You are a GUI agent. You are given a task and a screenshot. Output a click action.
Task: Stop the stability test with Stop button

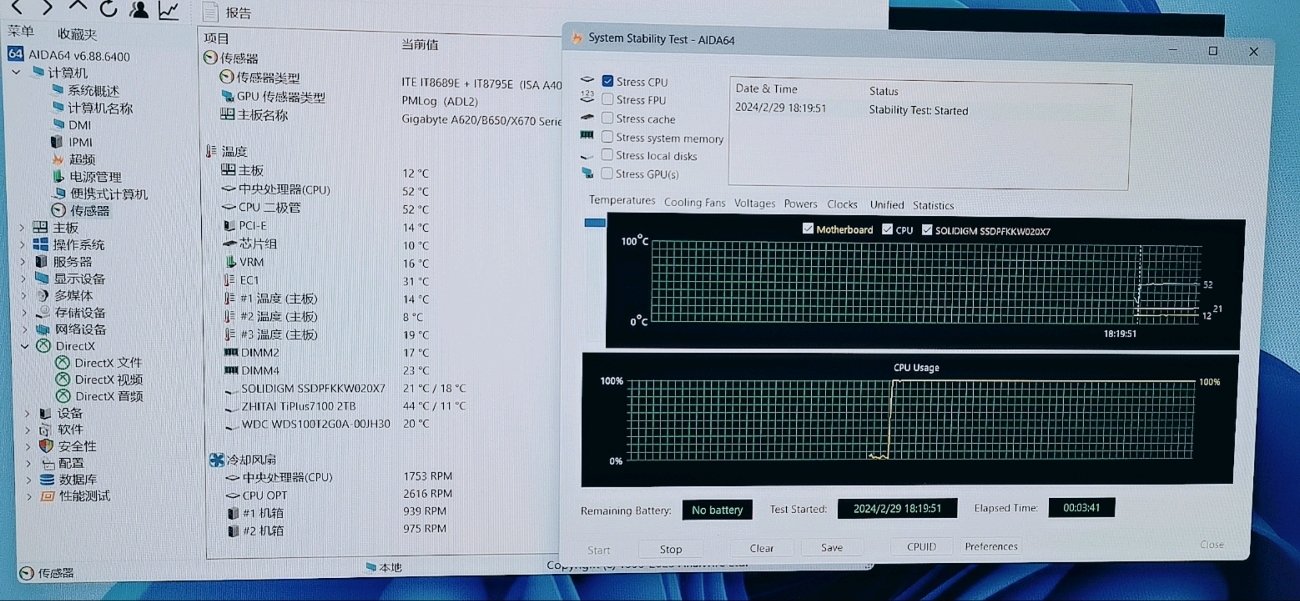tap(671, 549)
